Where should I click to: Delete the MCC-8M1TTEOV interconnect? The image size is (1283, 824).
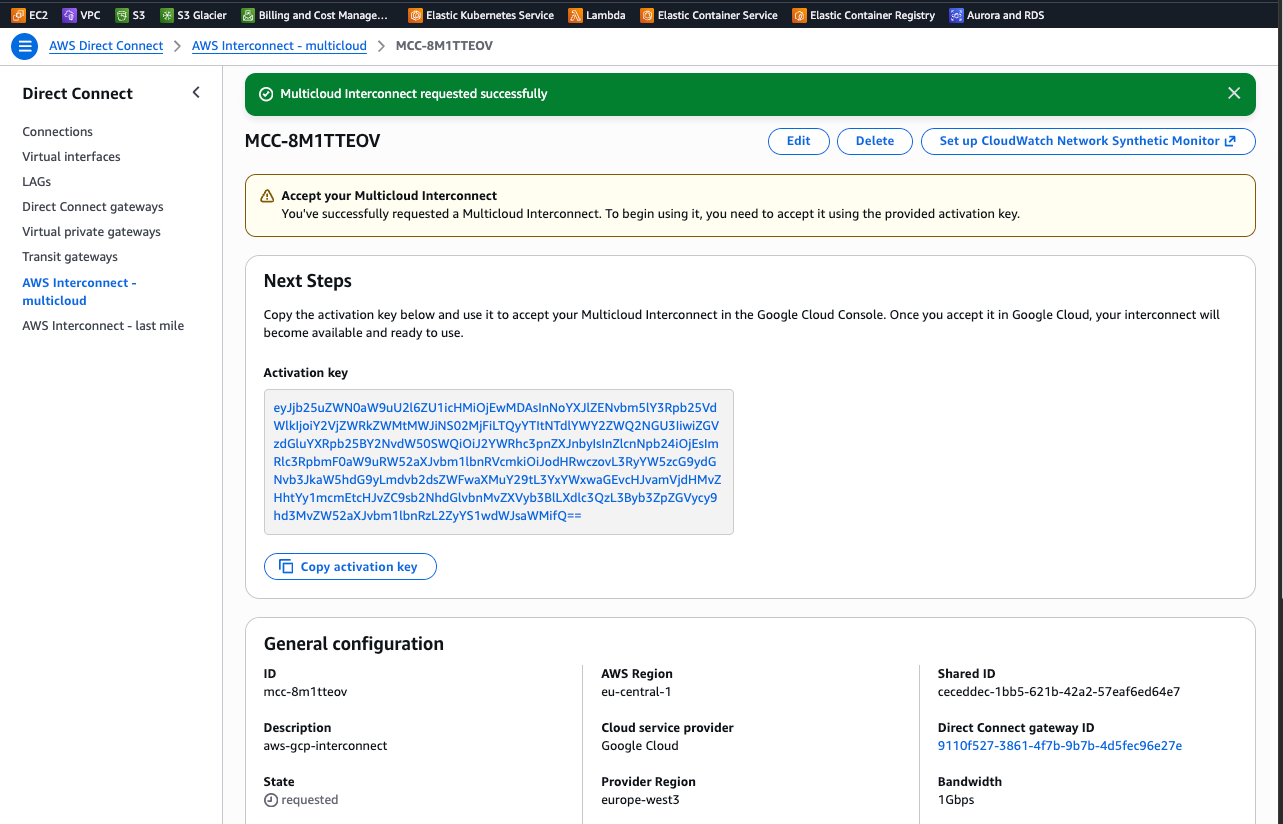874,141
